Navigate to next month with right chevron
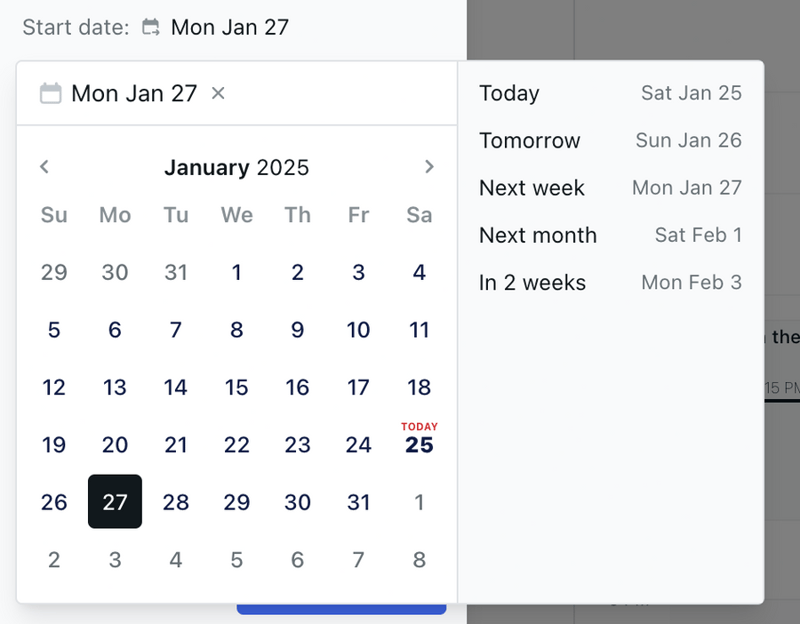The image size is (800, 624). pos(429,167)
